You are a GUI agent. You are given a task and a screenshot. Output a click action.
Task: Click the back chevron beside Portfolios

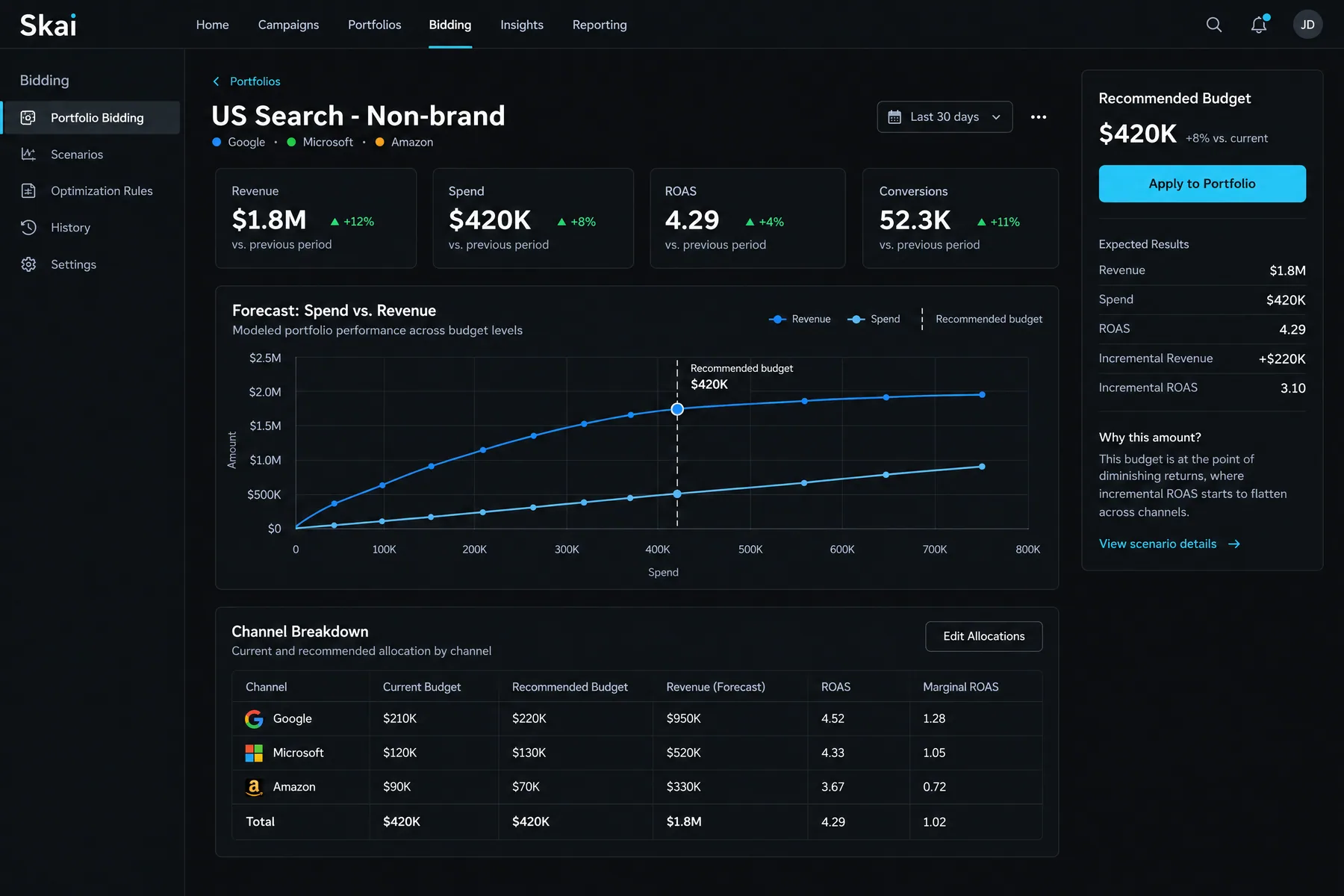click(x=217, y=81)
